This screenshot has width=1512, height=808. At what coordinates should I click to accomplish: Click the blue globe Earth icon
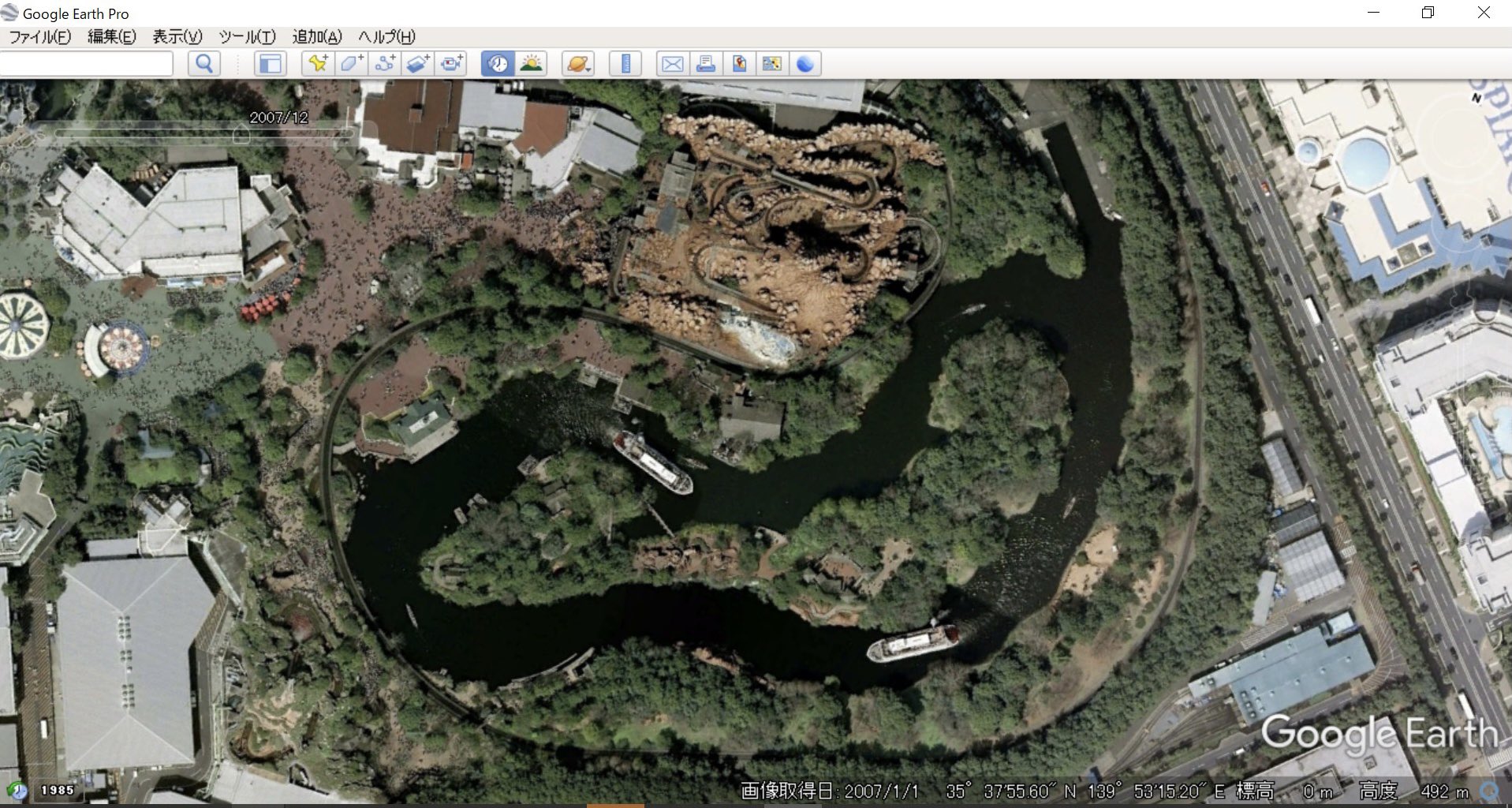pos(805,64)
